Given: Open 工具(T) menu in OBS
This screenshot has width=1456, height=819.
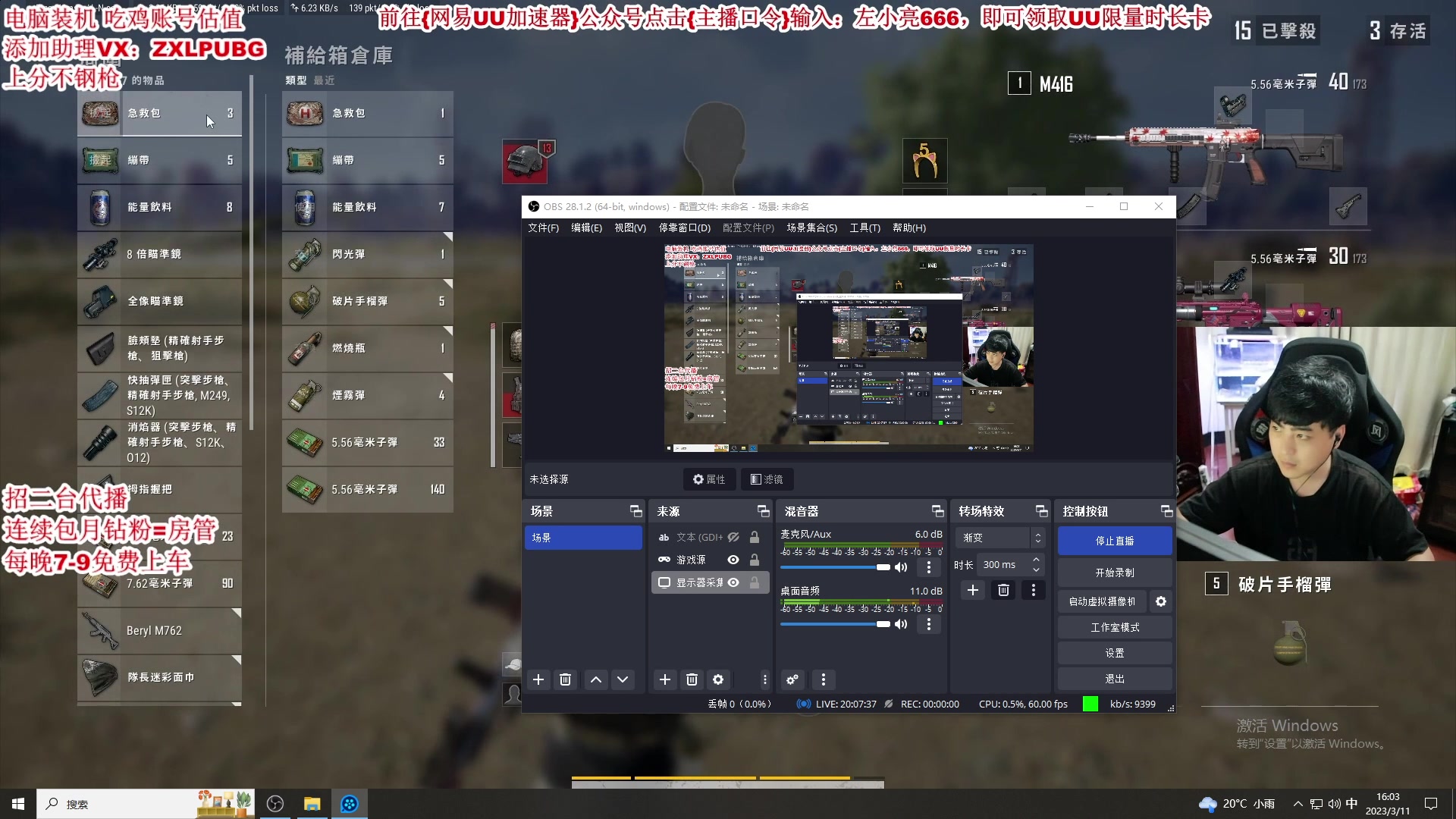Looking at the screenshot, I should pyautogui.click(x=864, y=227).
